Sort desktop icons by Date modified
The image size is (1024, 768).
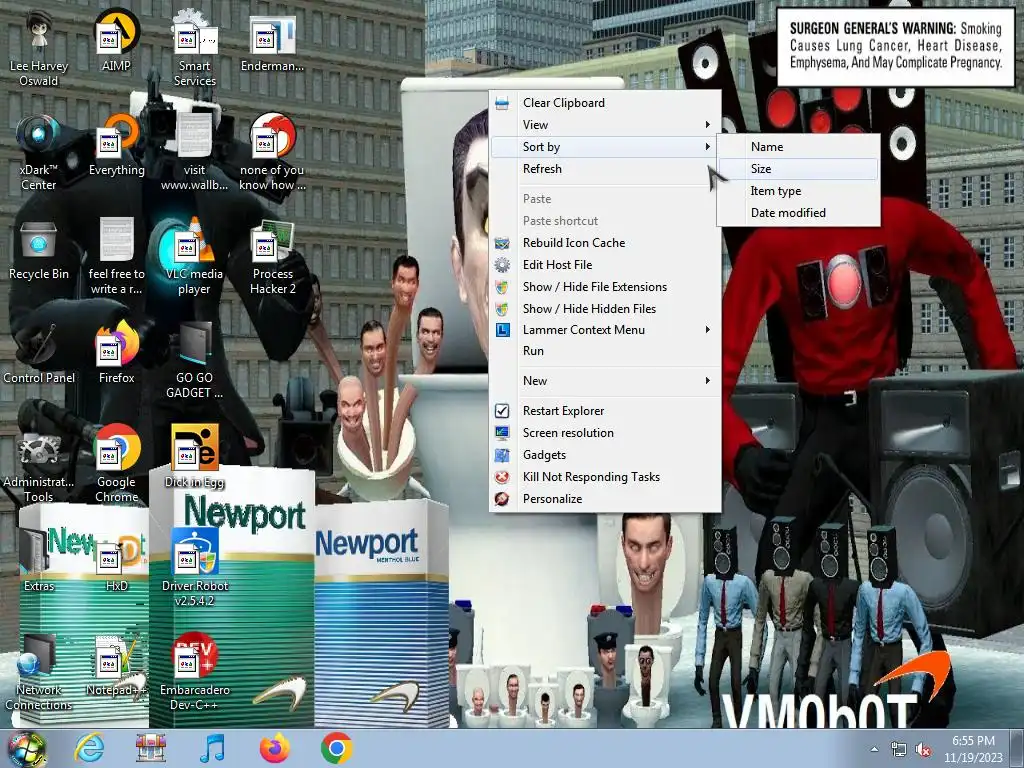pos(799,213)
